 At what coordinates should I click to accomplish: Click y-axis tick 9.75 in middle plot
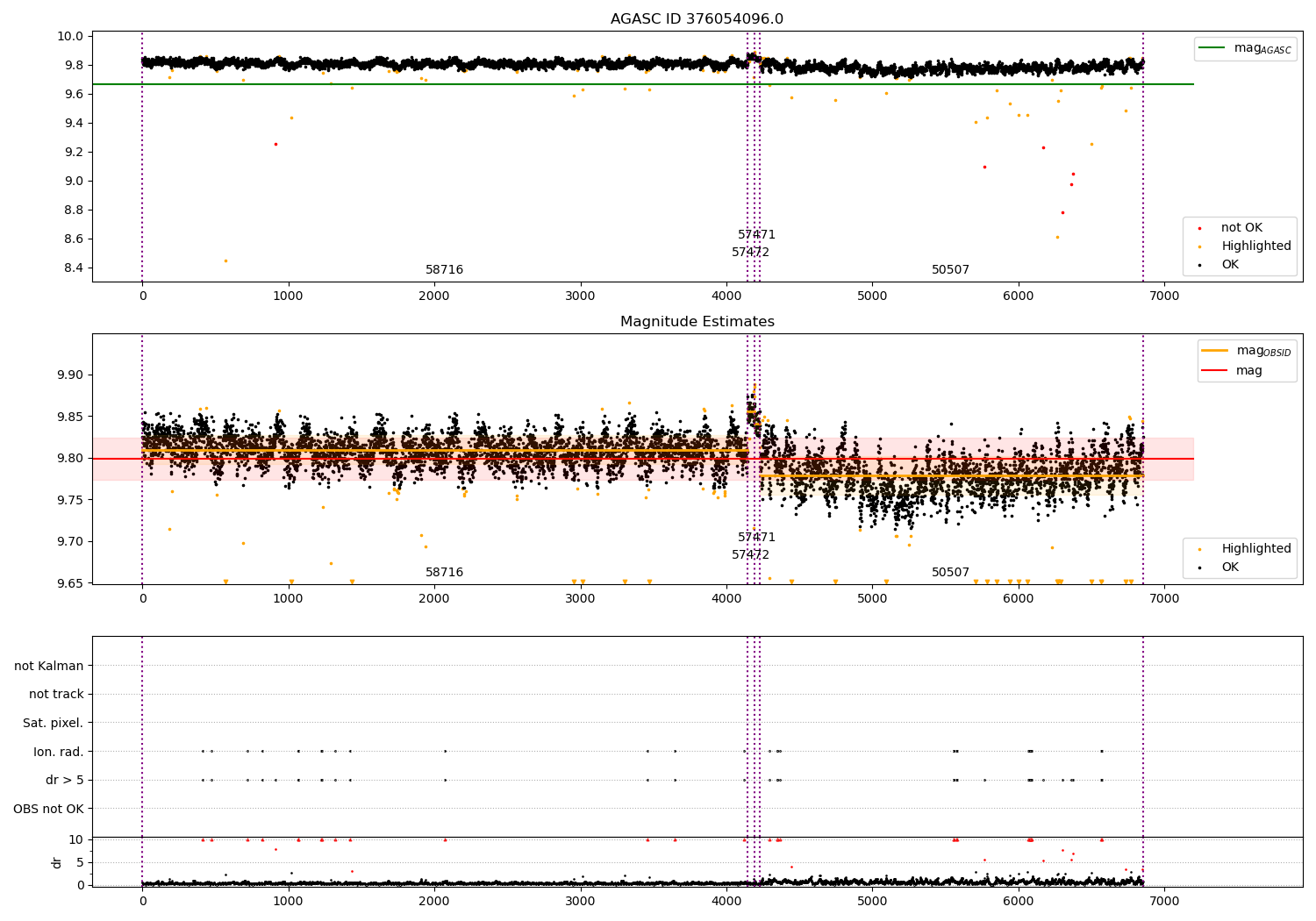coord(72,500)
